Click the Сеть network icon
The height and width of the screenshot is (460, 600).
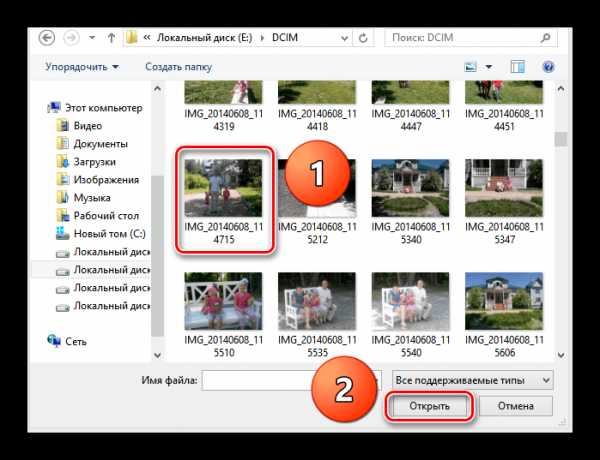[x=54, y=341]
